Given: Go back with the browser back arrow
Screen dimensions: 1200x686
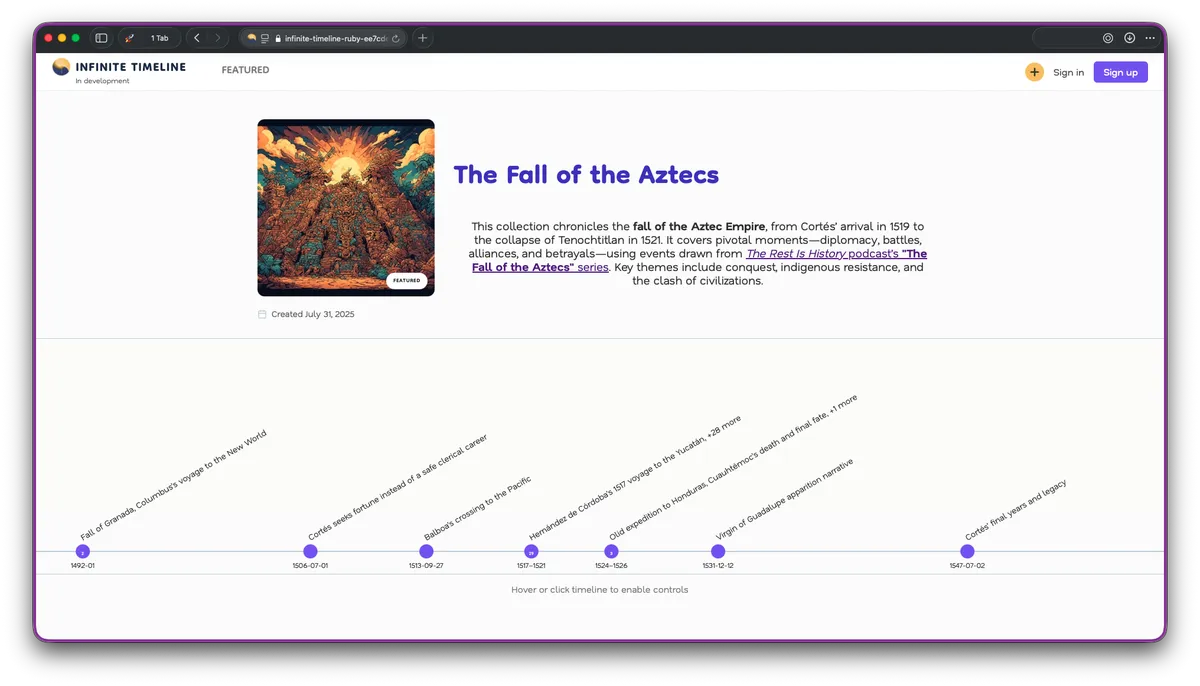Looking at the screenshot, I should click(x=197, y=38).
